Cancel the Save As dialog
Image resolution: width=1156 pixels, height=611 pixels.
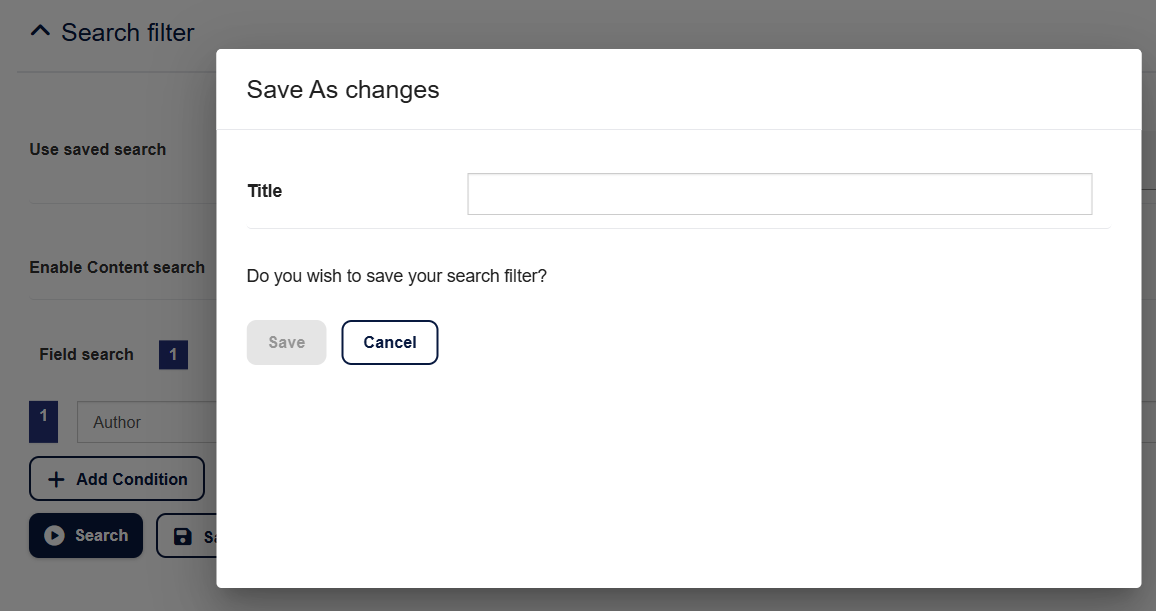coord(389,342)
